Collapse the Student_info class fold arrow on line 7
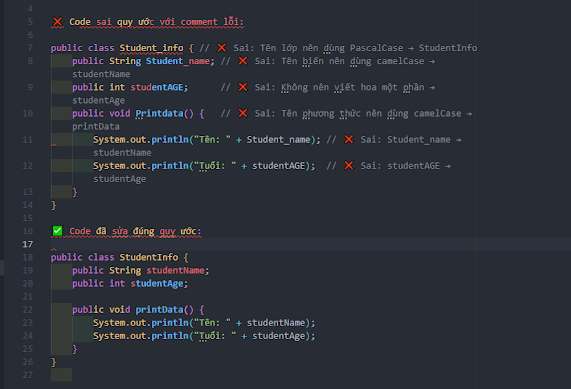This screenshot has width=571, height=389. [43, 48]
